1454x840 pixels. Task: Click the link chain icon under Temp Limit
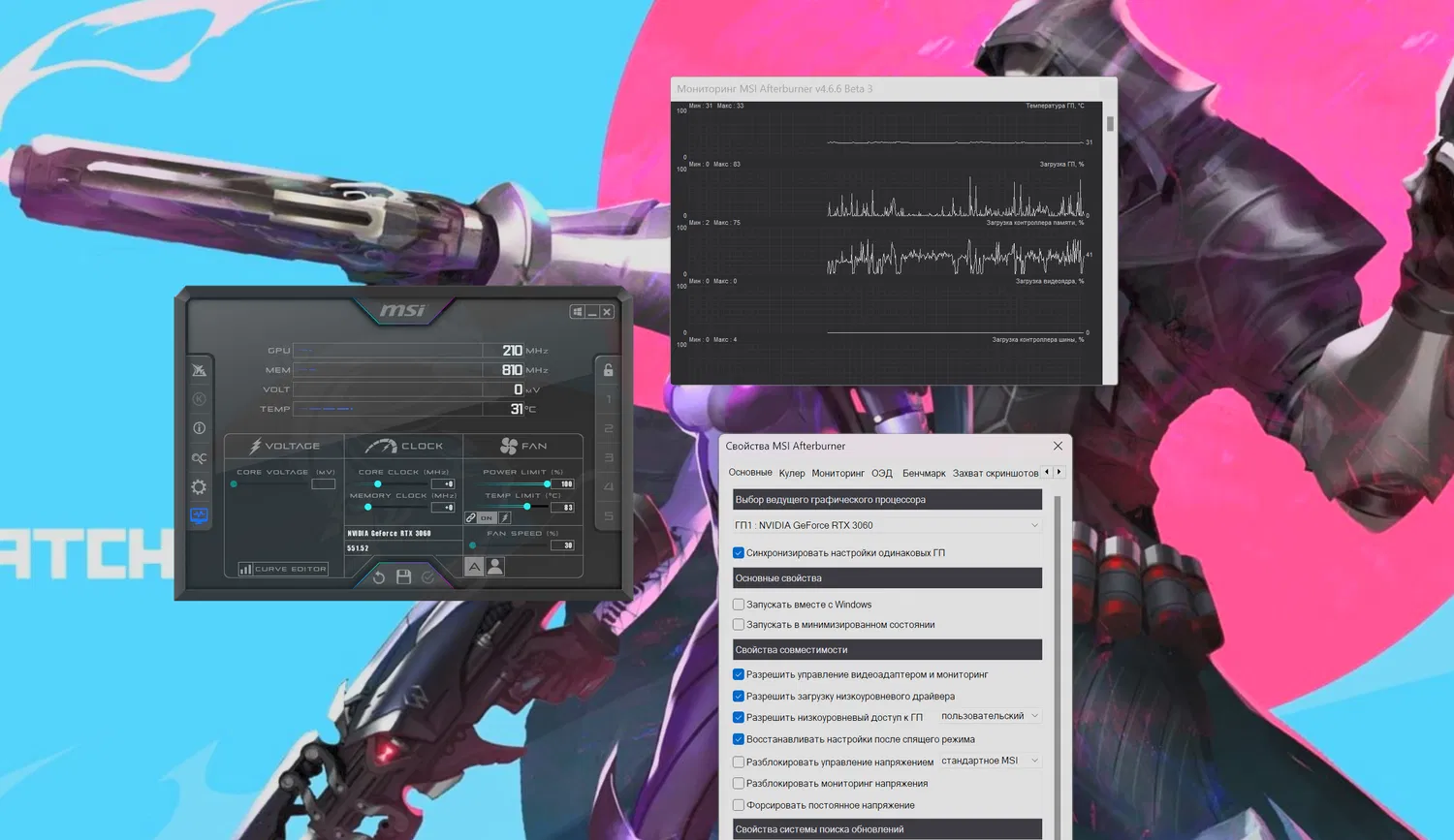(471, 517)
